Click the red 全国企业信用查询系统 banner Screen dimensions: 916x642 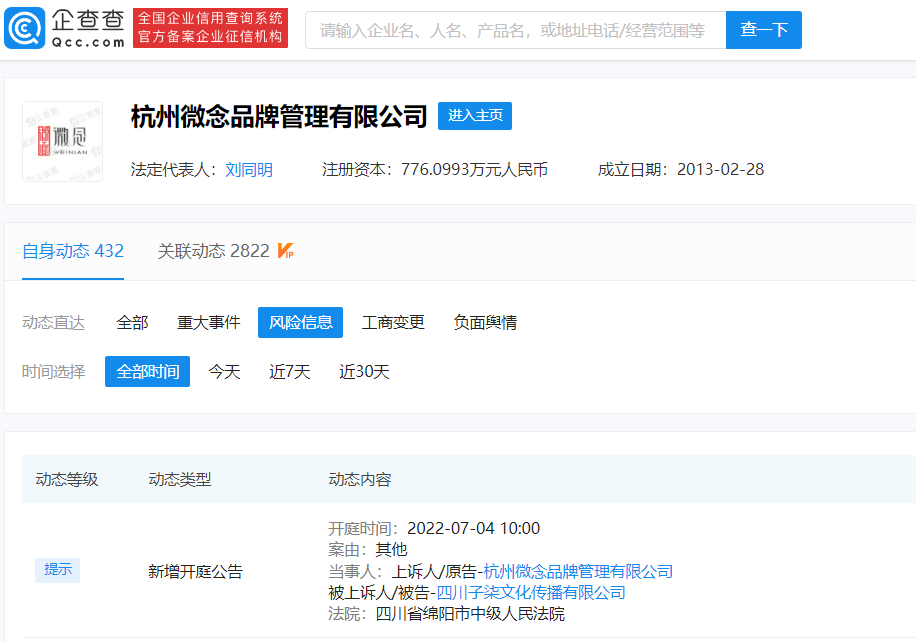point(210,28)
